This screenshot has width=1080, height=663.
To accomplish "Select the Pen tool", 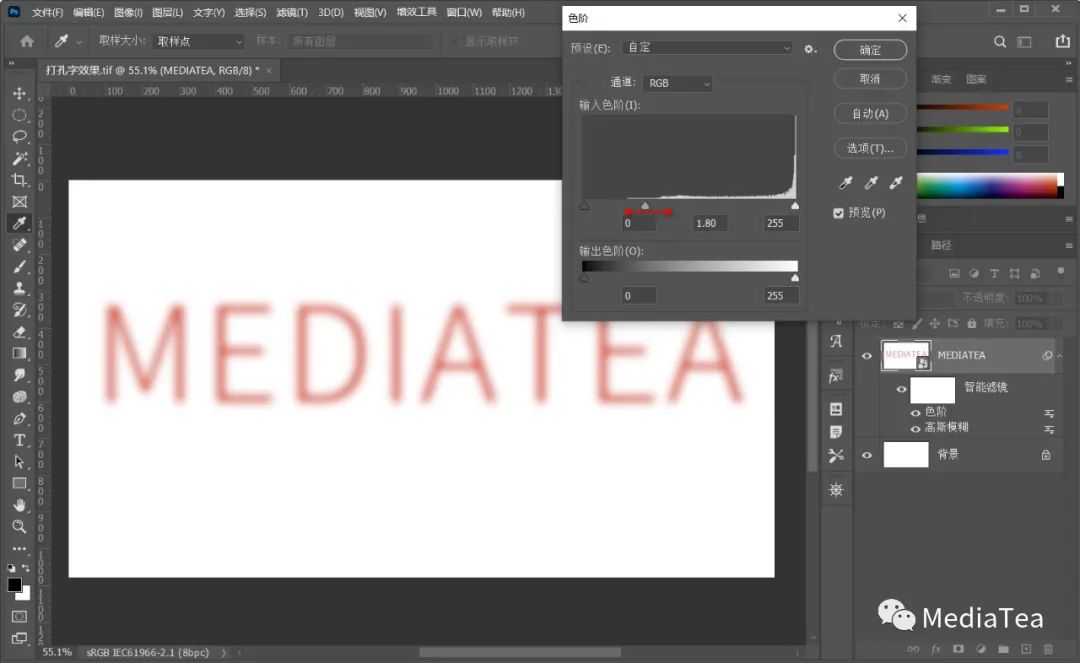I will coord(19,419).
